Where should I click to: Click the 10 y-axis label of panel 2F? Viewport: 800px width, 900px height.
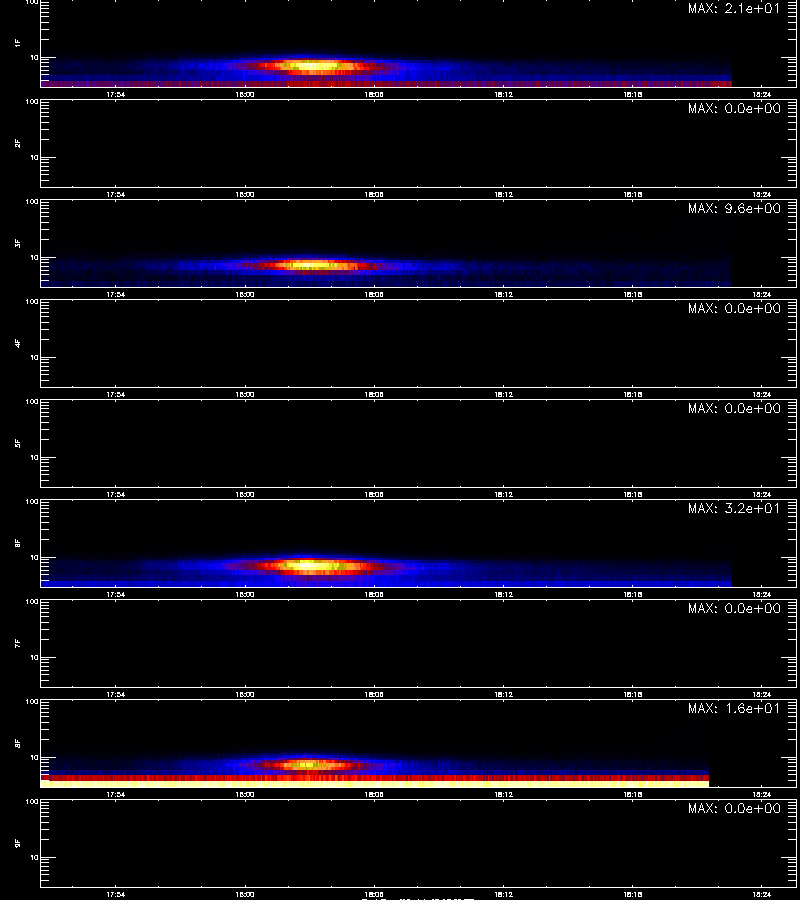pyautogui.click(x=34, y=157)
